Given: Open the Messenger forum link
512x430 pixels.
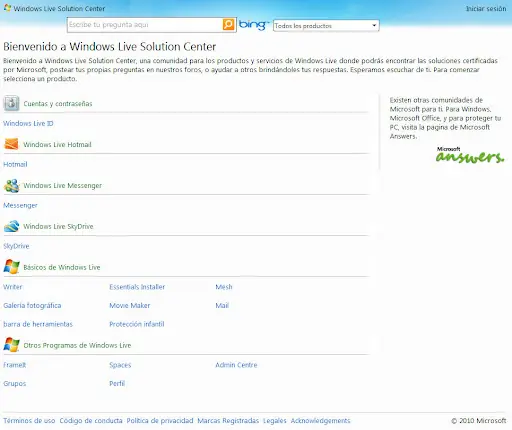Looking at the screenshot, I should [20, 205].
